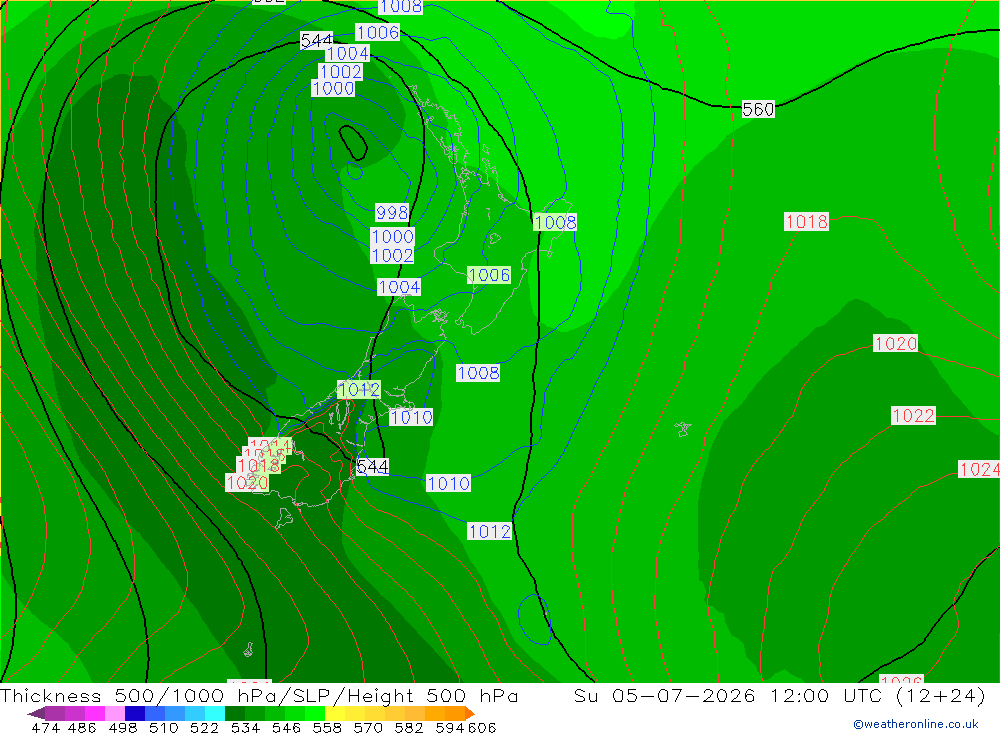Click the orange right arrow at the legend end
Screen dimensions: 1000x733
[470, 713]
